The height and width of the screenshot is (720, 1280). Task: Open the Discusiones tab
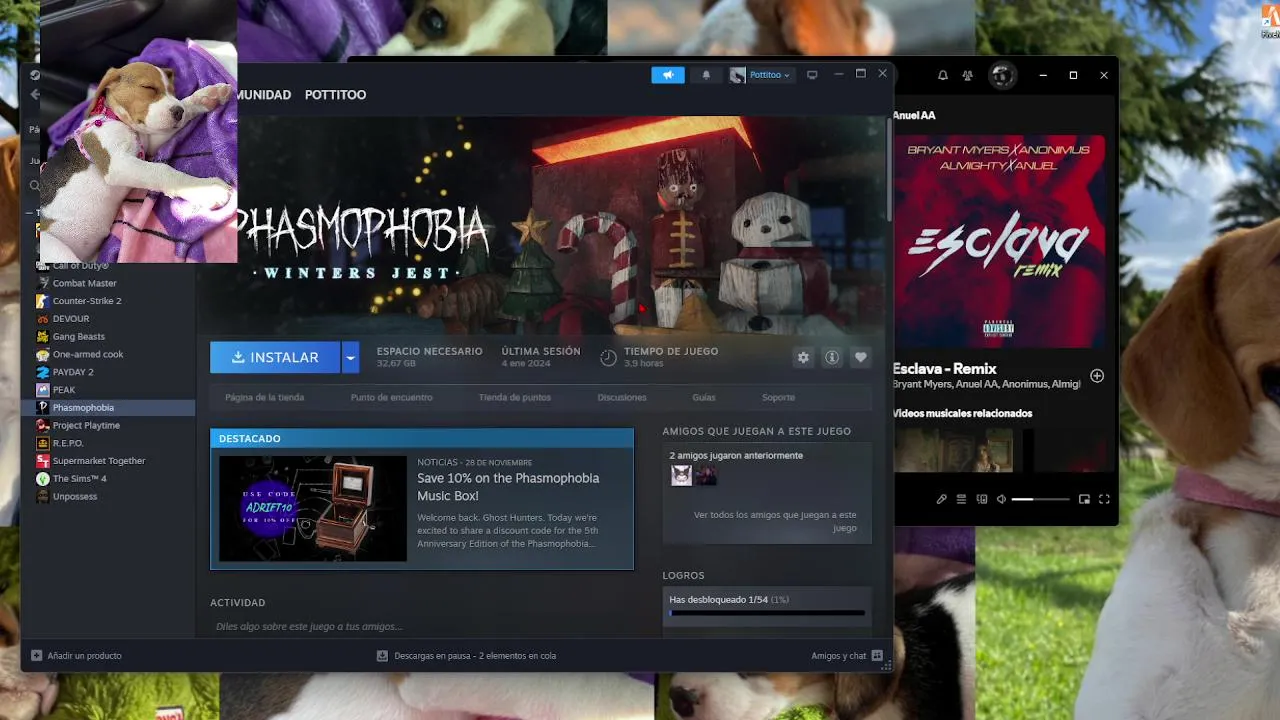point(622,397)
